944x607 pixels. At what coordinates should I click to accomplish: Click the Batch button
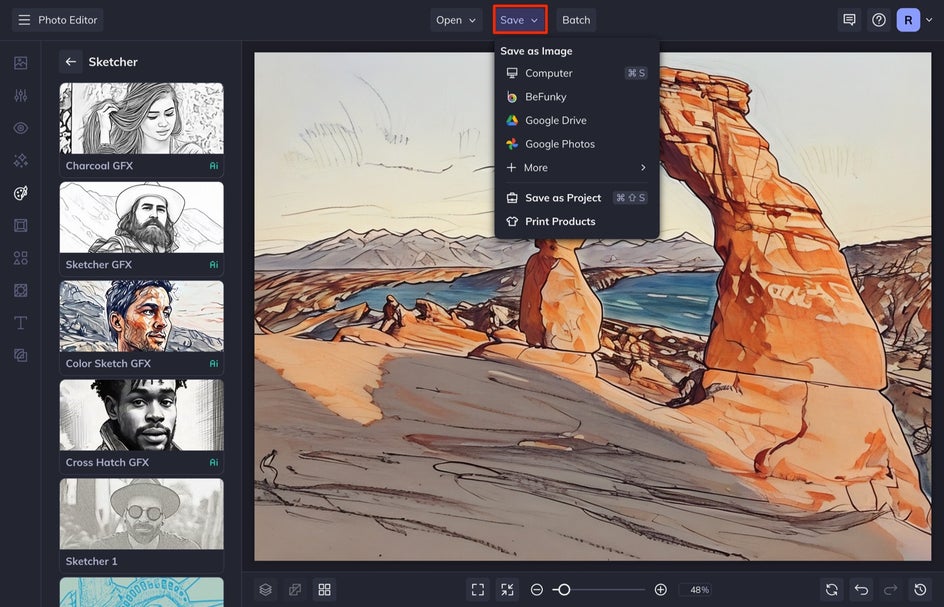pos(576,20)
